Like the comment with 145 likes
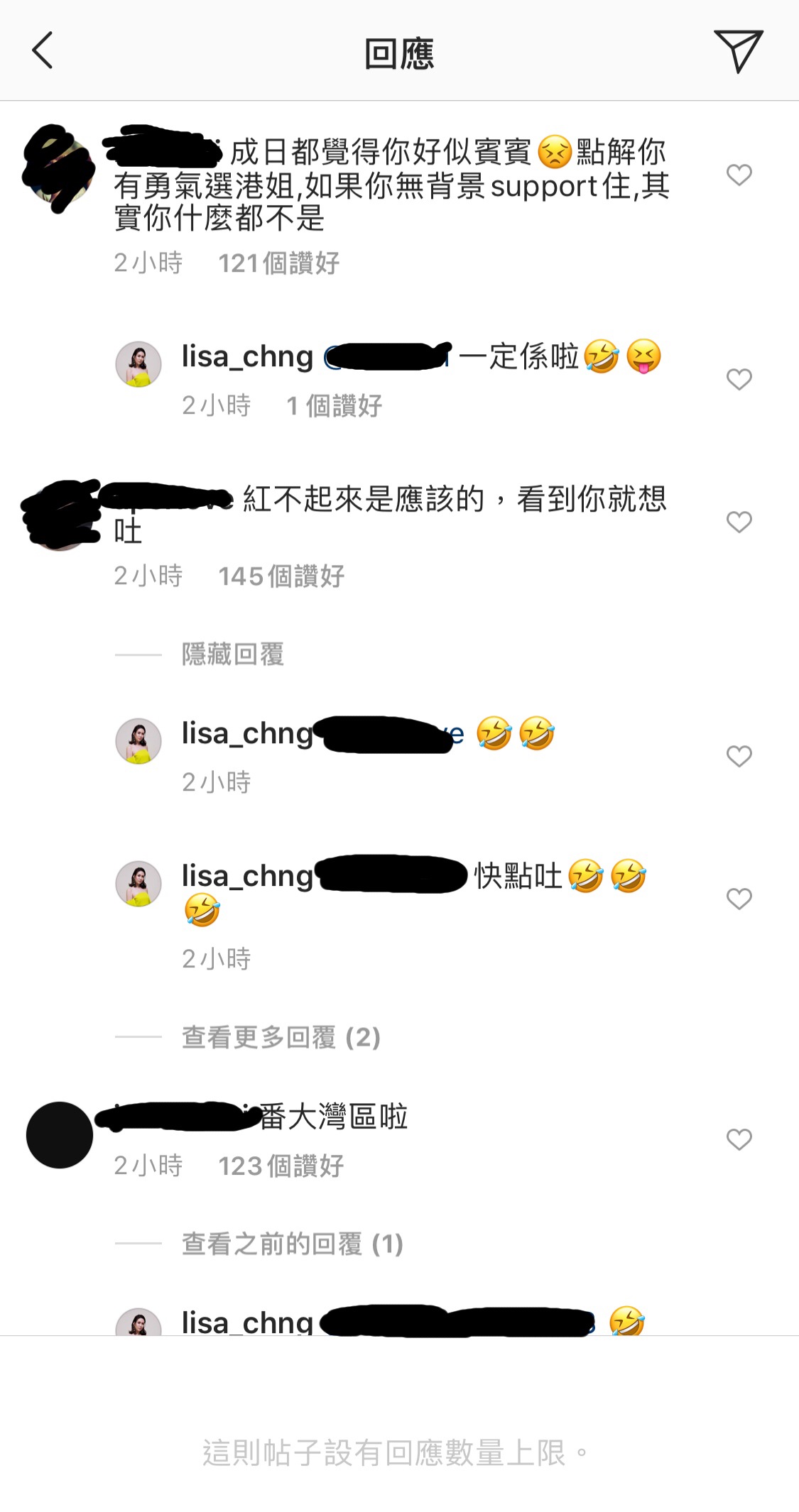Image resolution: width=799 pixels, height=1512 pixels. 739,522
